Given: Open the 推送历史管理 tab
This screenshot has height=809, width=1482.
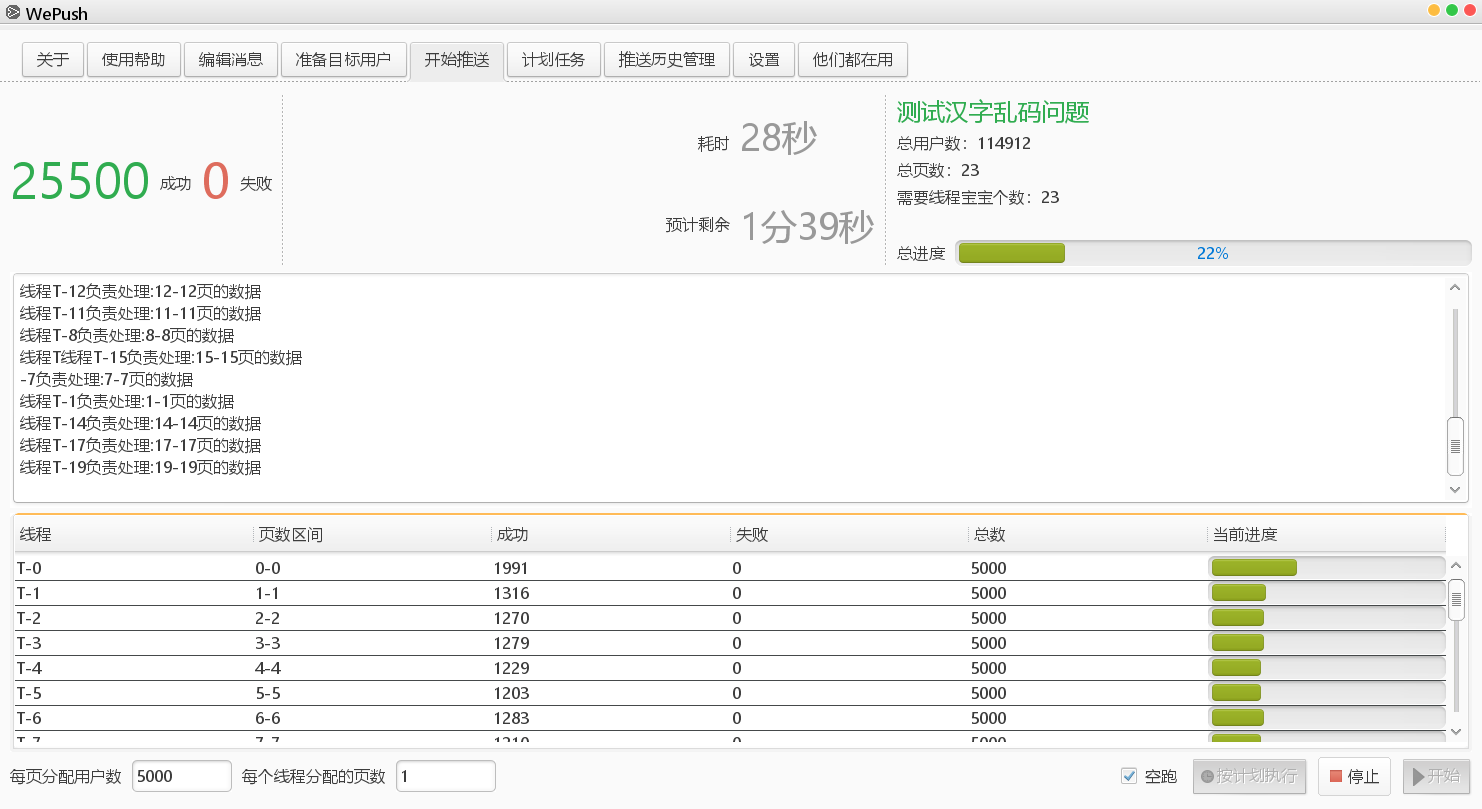Looking at the screenshot, I should click(x=667, y=60).
